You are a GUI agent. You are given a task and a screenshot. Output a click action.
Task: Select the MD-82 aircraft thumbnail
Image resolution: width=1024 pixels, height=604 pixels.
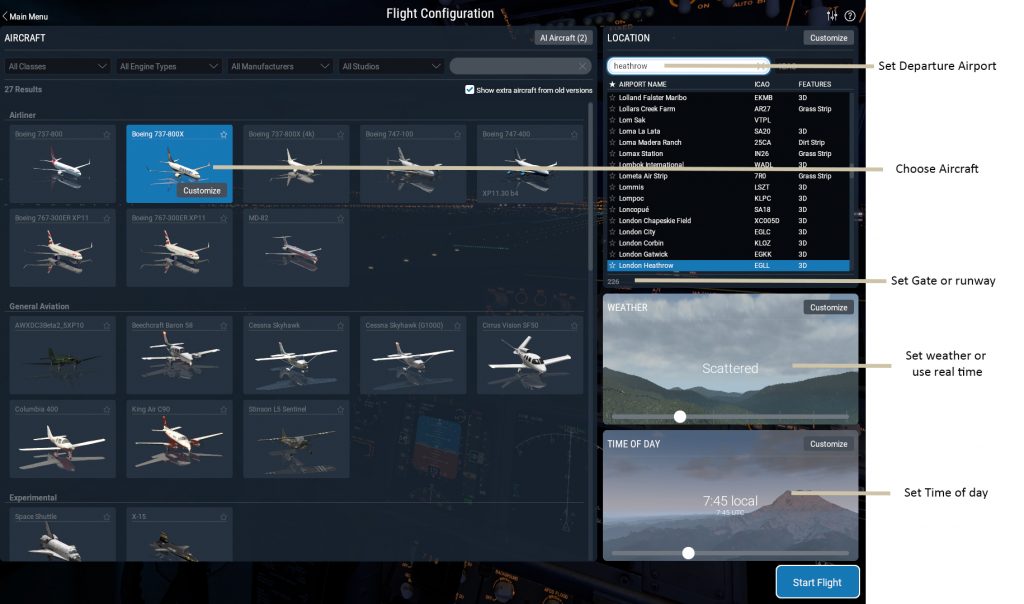pos(296,248)
